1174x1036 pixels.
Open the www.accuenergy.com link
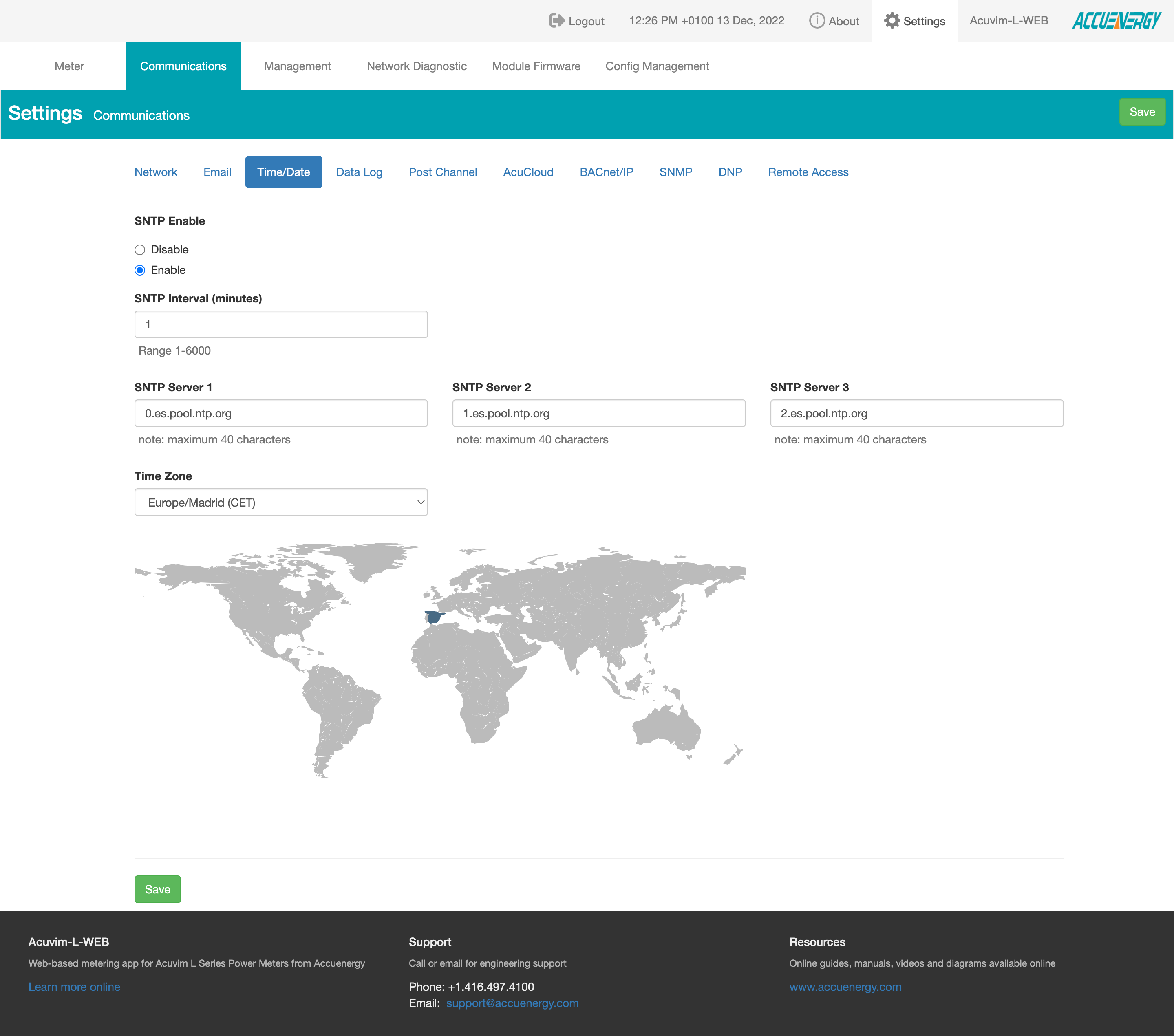click(845, 987)
